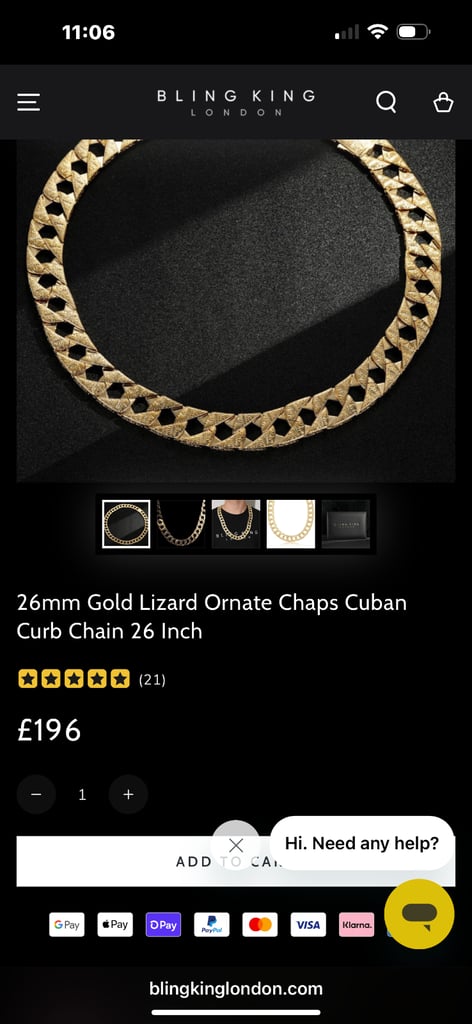
Task: Dismiss the chat help popup
Action: click(236, 845)
